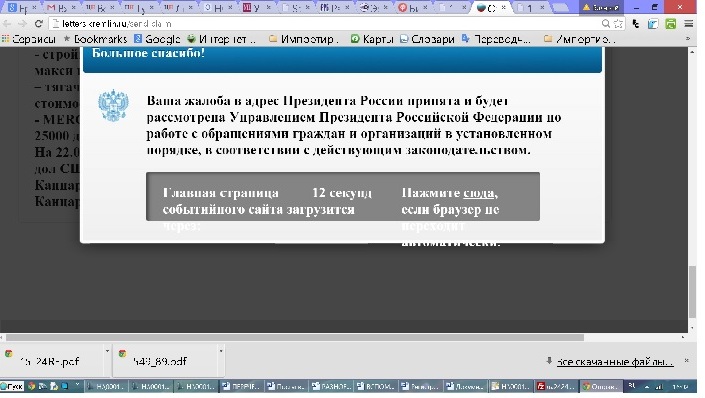
Task: Expand options arrow for second downloaded PDF
Action: (221, 351)
